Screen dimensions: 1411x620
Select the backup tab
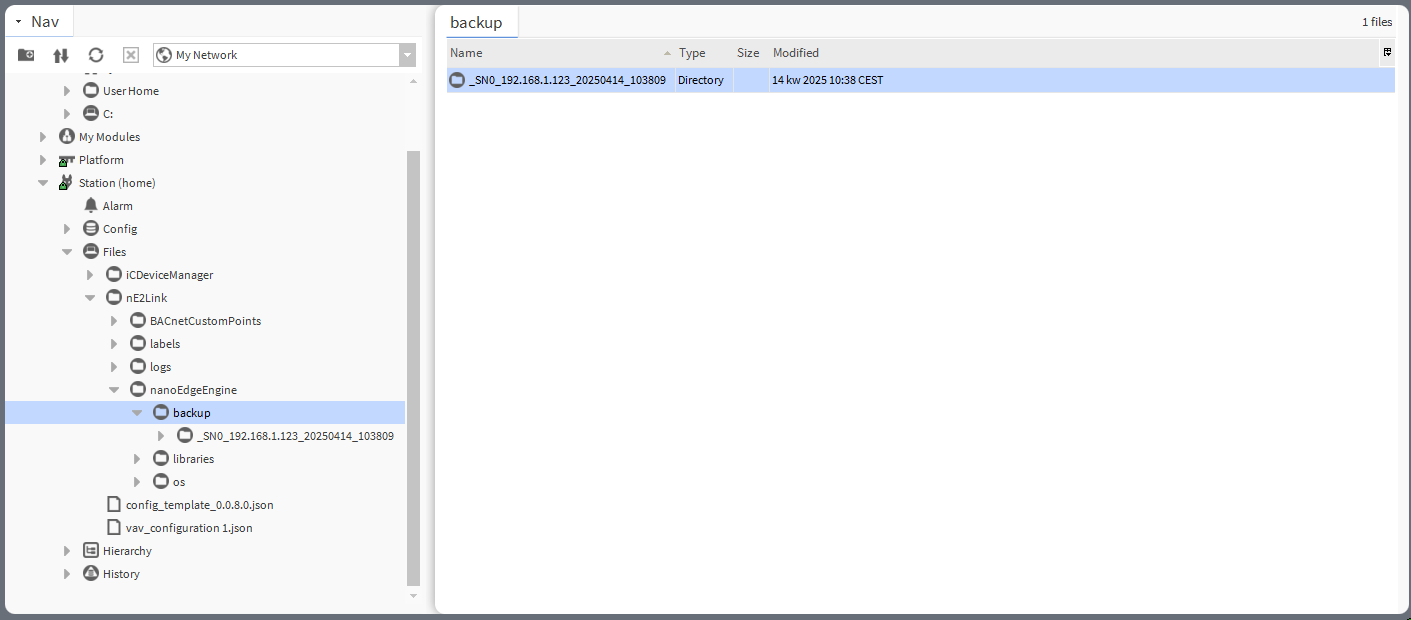(476, 22)
